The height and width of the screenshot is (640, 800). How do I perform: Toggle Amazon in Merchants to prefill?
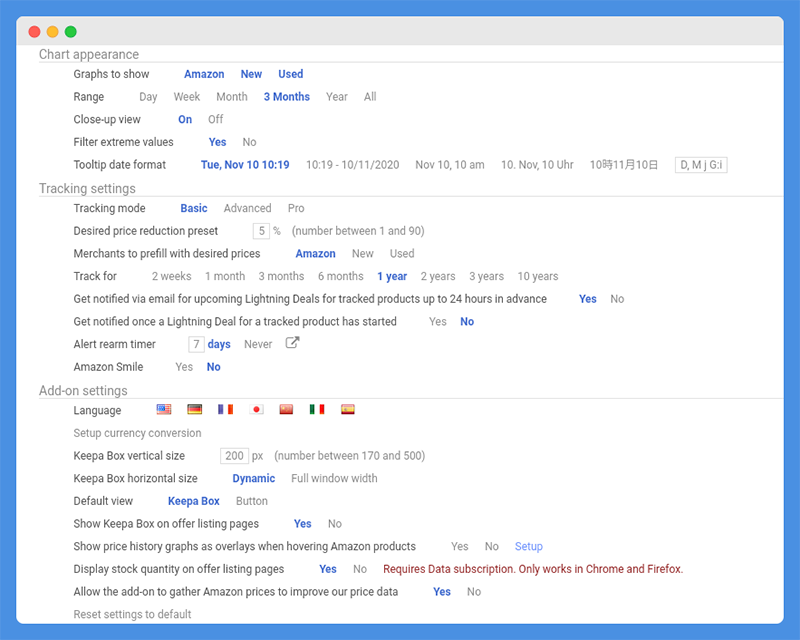(315, 254)
